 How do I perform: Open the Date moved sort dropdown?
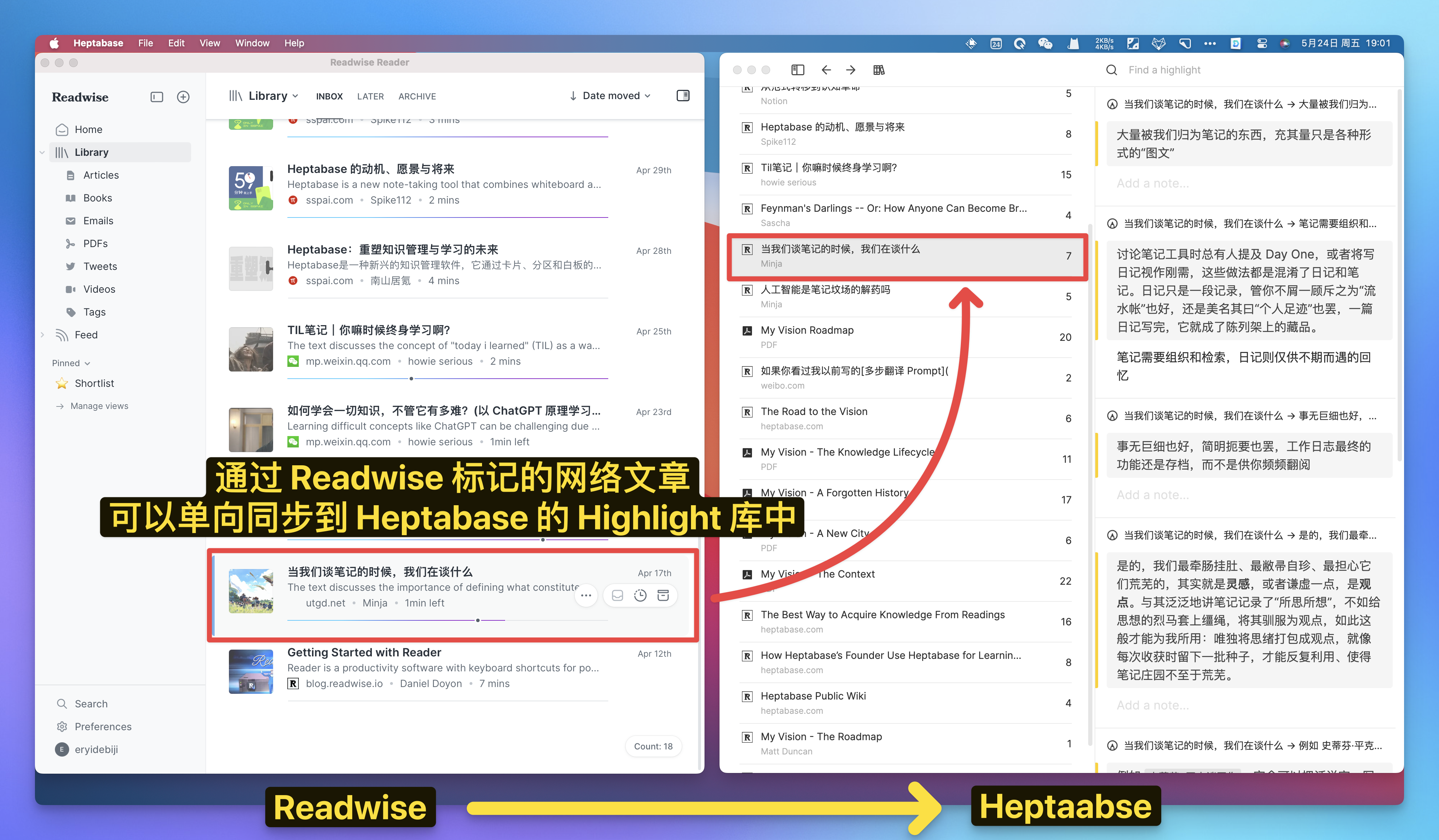610,96
